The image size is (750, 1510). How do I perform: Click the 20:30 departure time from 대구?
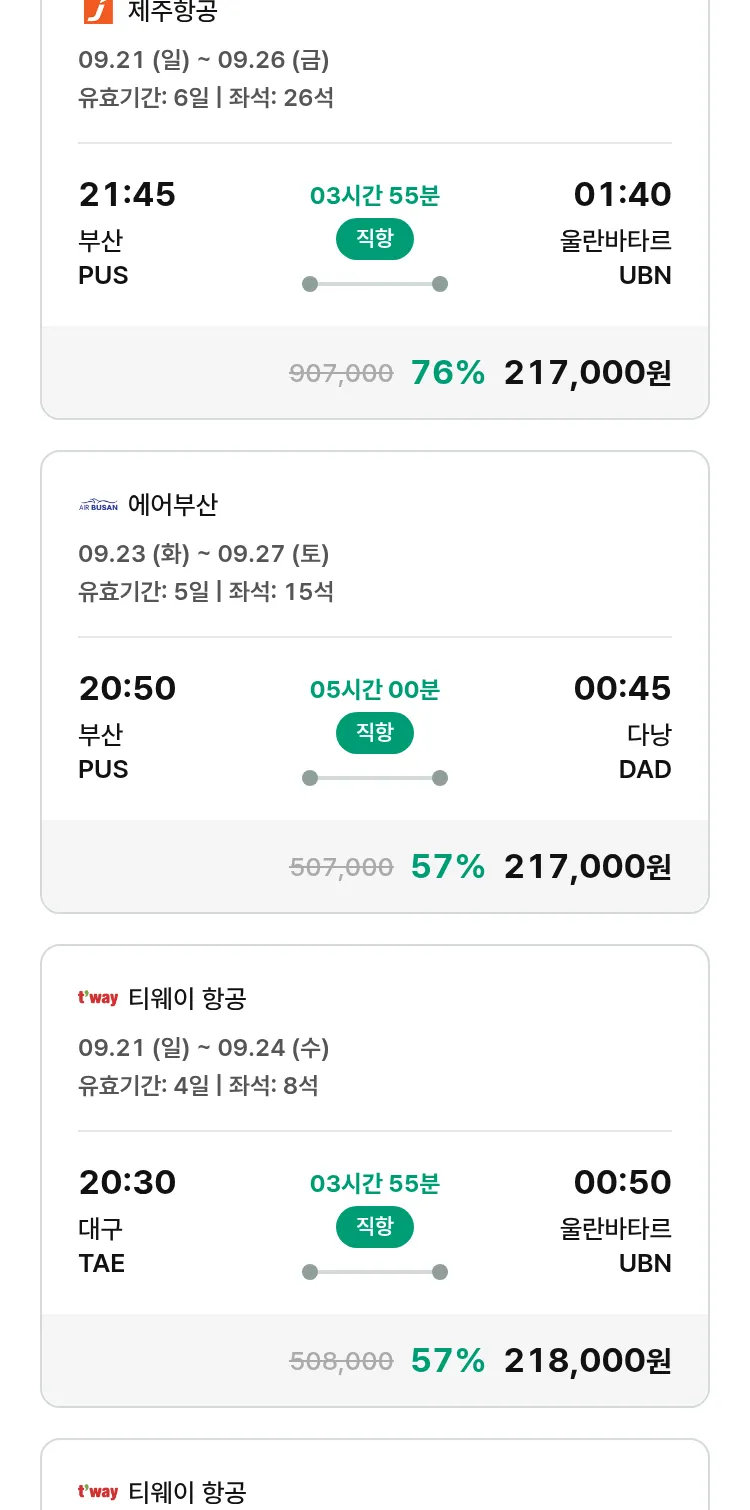click(127, 1182)
